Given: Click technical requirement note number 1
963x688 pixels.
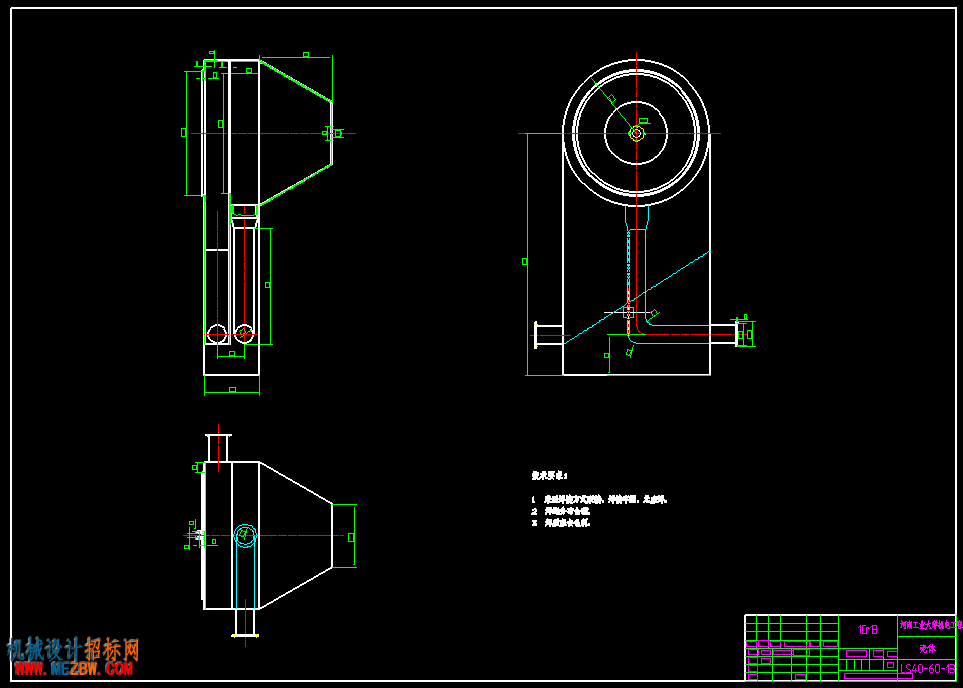Looking at the screenshot, I should (599, 500).
